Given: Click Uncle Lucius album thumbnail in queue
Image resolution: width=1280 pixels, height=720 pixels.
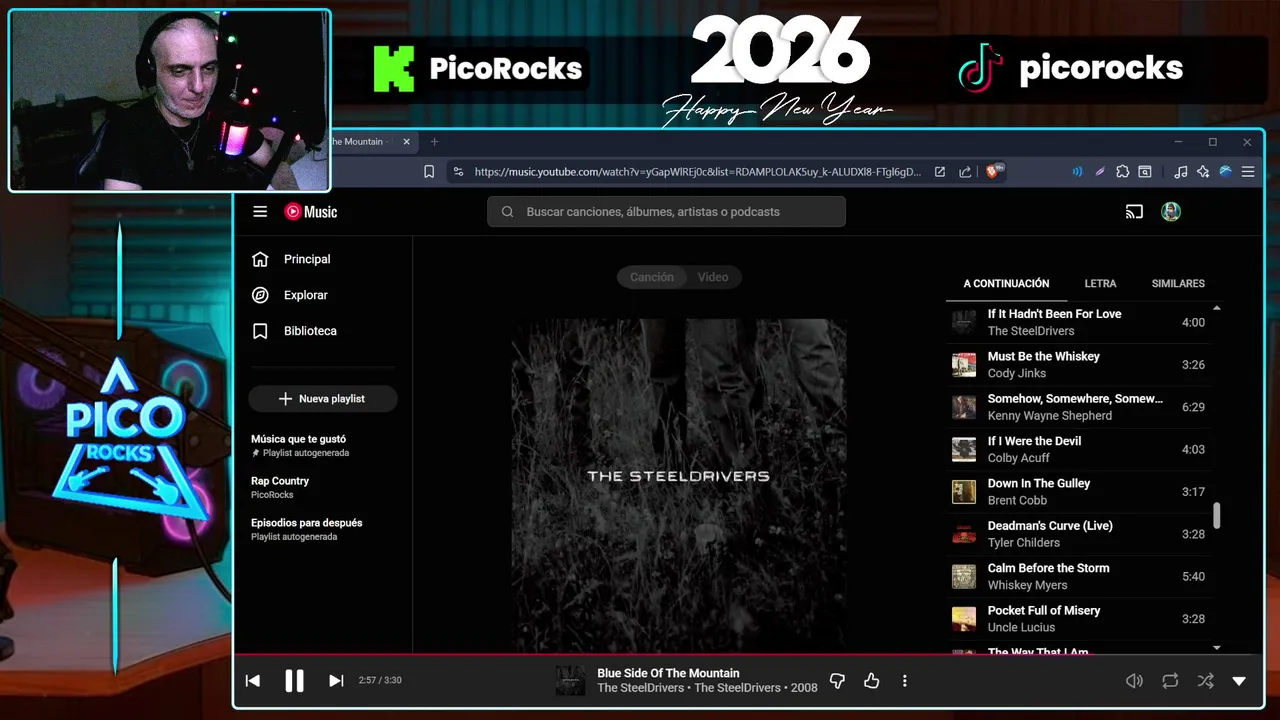Looking at the screenshot, I should [964, 619].
